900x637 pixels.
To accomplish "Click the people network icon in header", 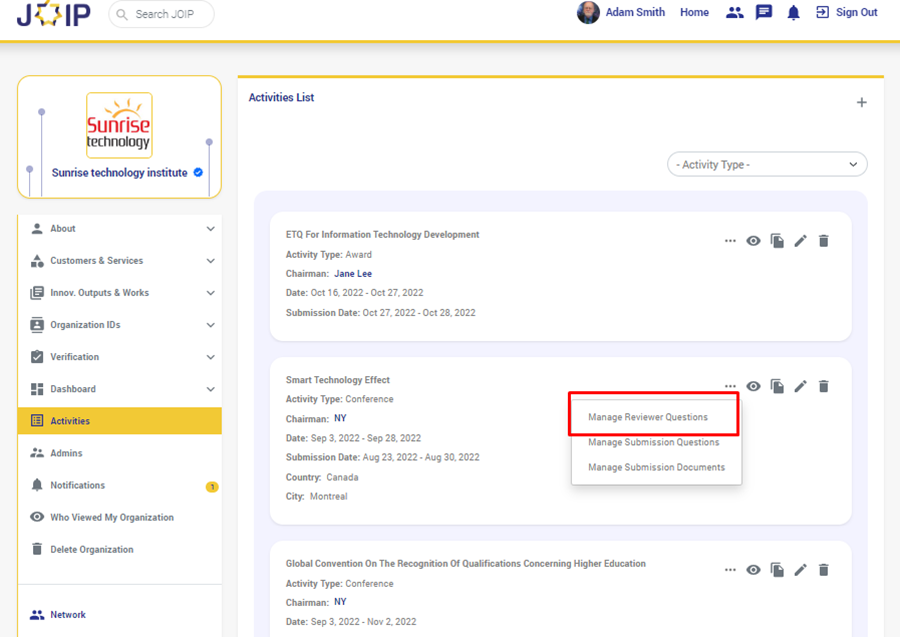I will 735,13.
